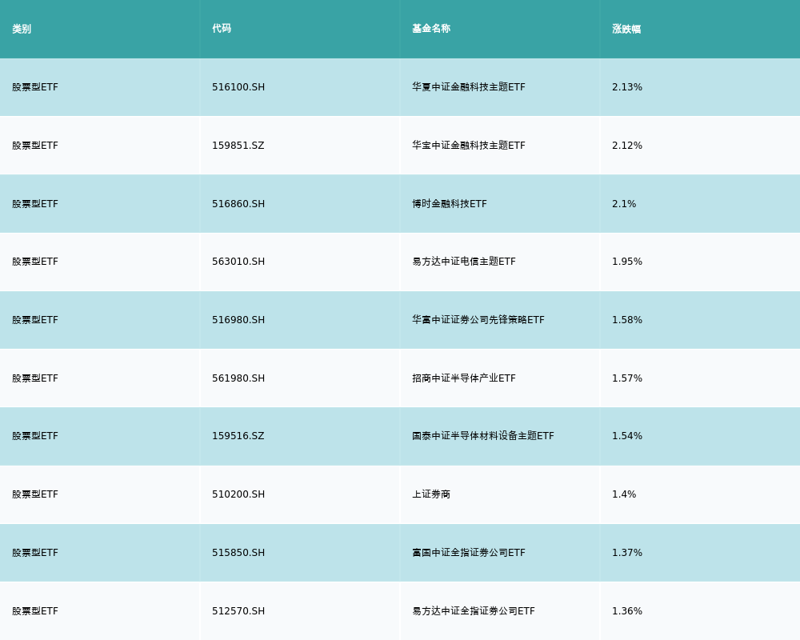Click the 2.1% change value
800x640 pixels.
click(624, 204)
